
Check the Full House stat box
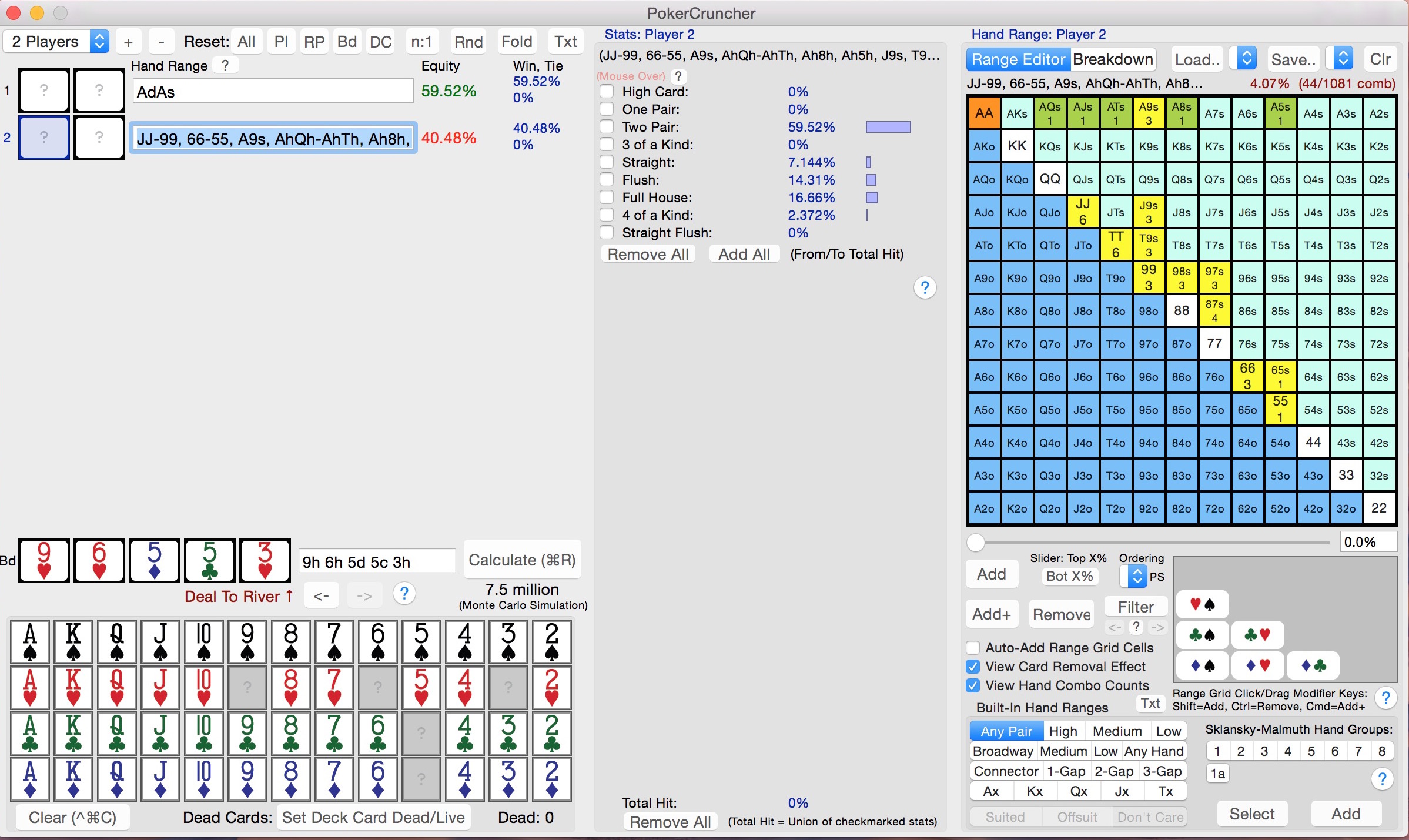coord(607,198)
